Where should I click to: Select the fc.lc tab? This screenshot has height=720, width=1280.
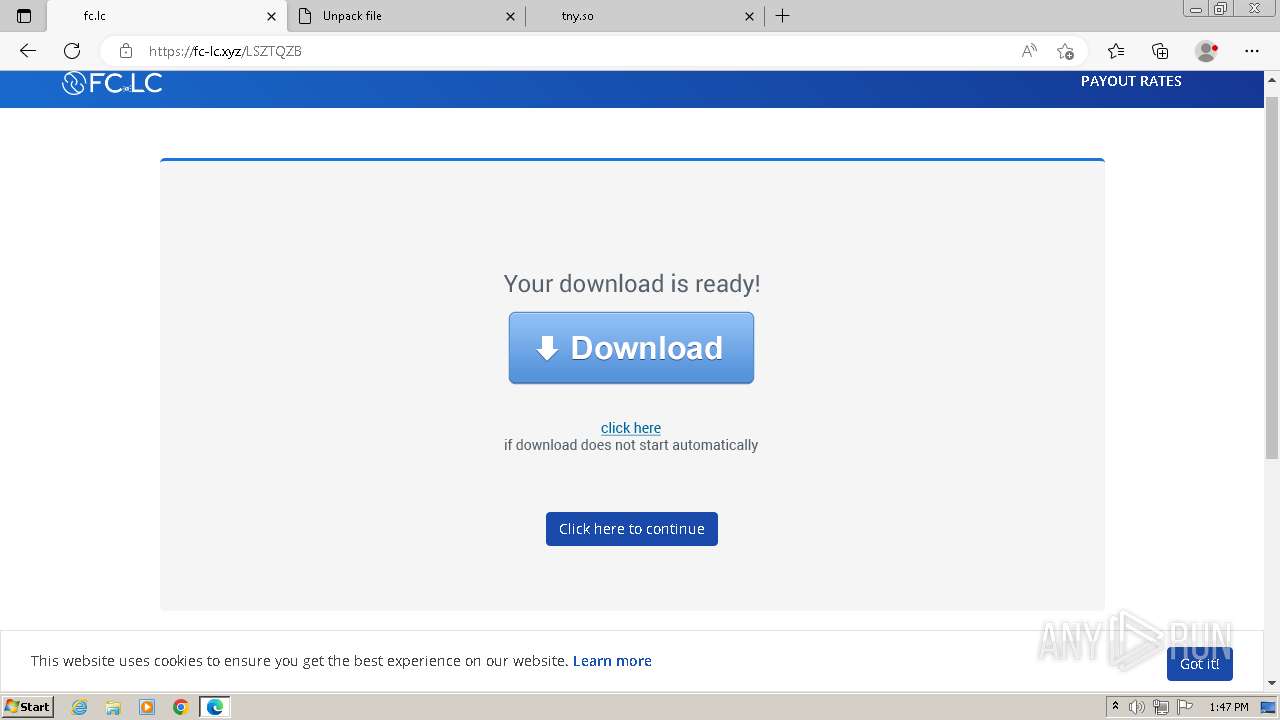point(167,16)
